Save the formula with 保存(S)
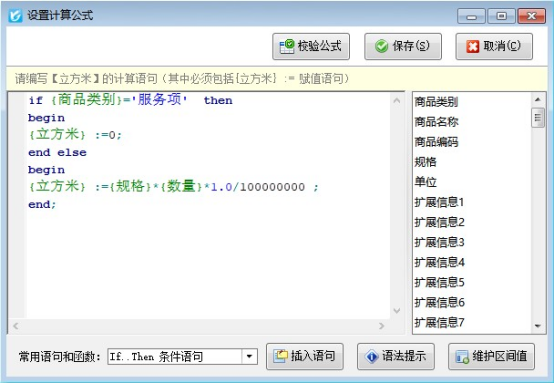554x383 pixels. (x=403, y=46)
